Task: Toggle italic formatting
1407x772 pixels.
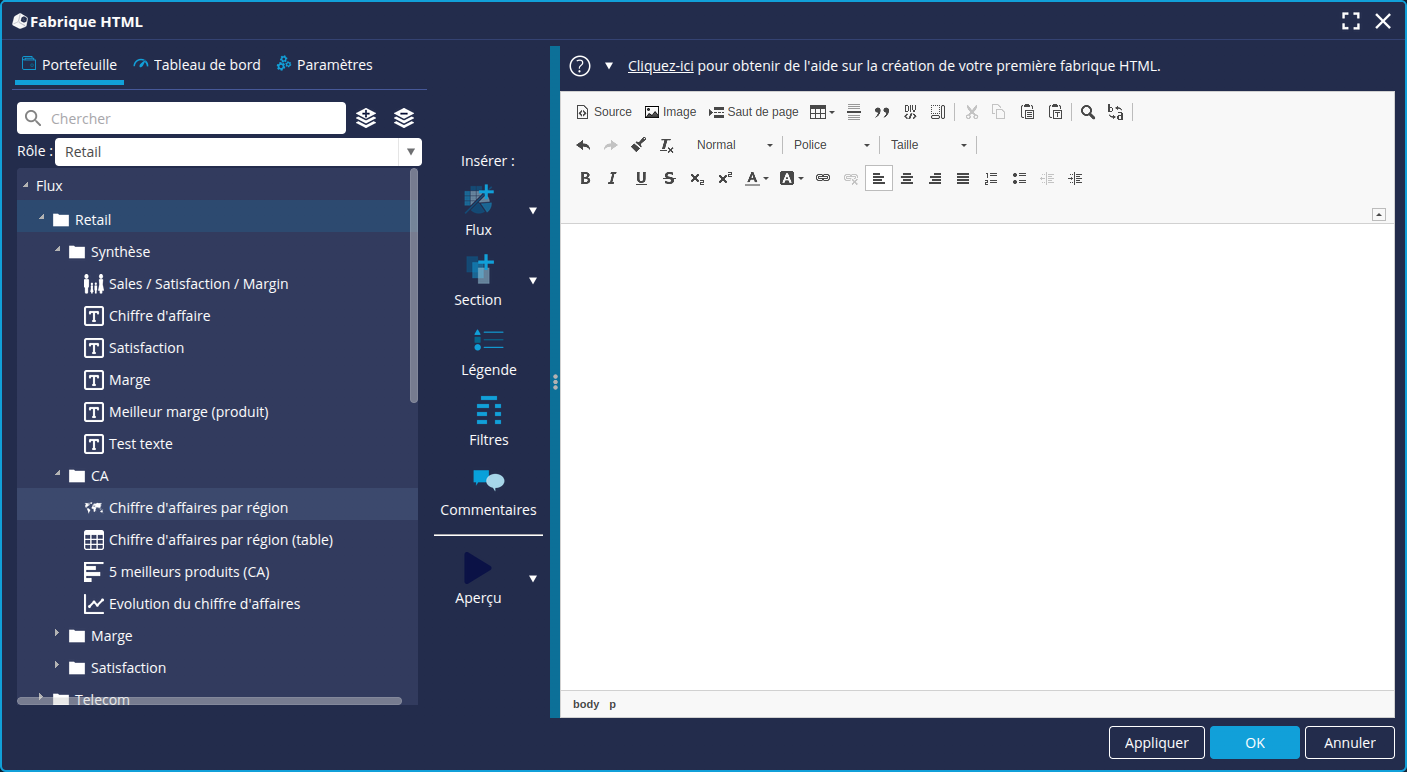Action: tap(613, 178)
